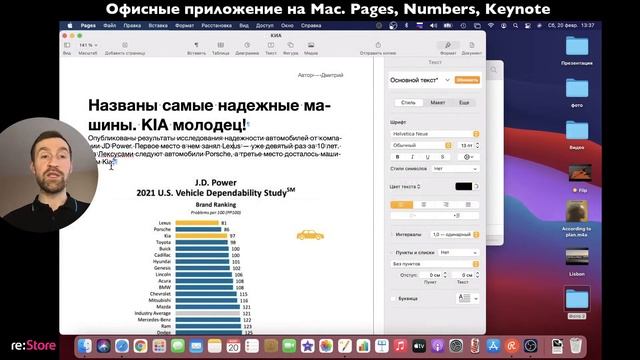Viewport: 640px width, 360px height.
Task: Open the Файл menu
Action: coord(109,25)
